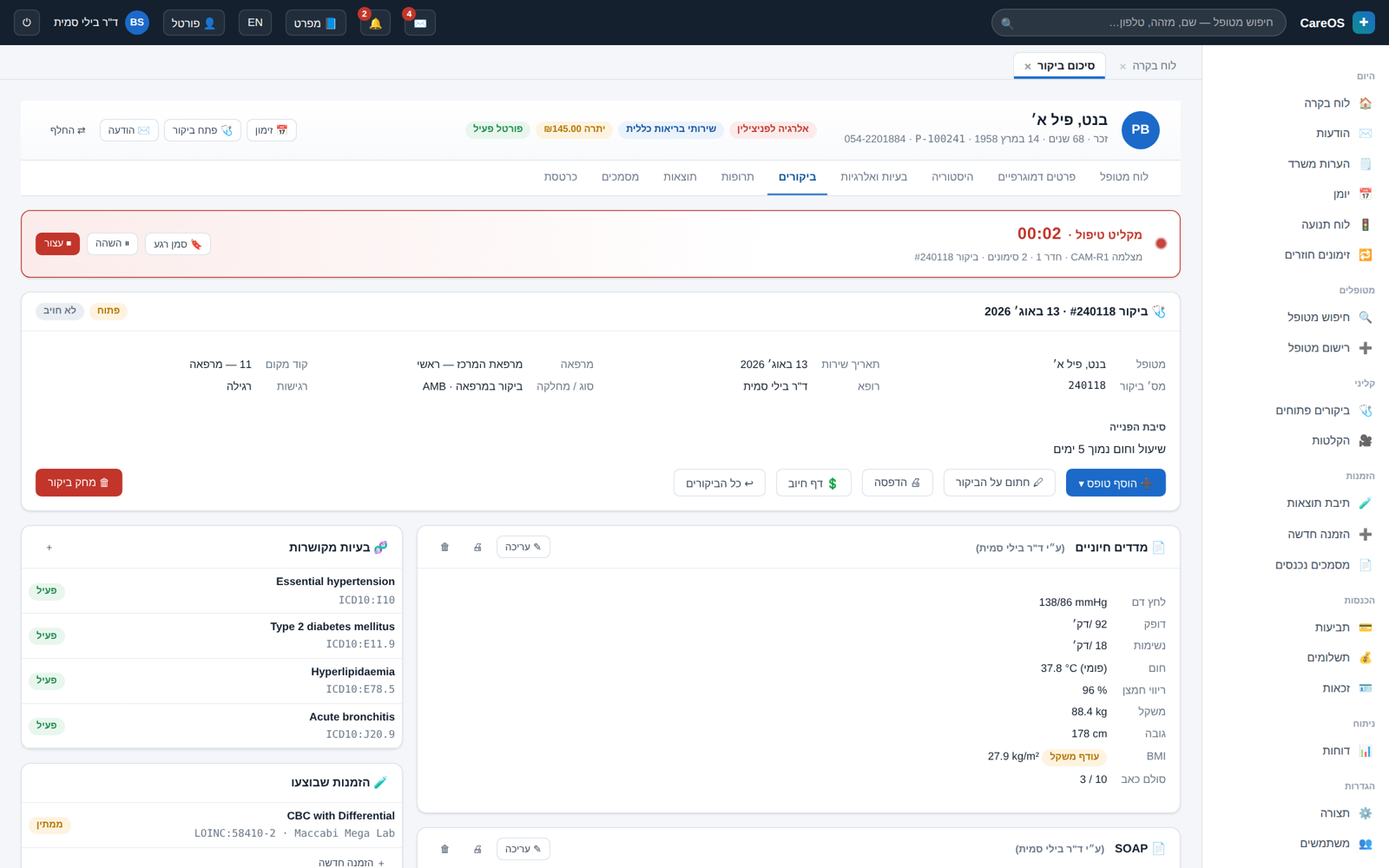Close the סיכום ביקור tab

[x=1028, y=66]
